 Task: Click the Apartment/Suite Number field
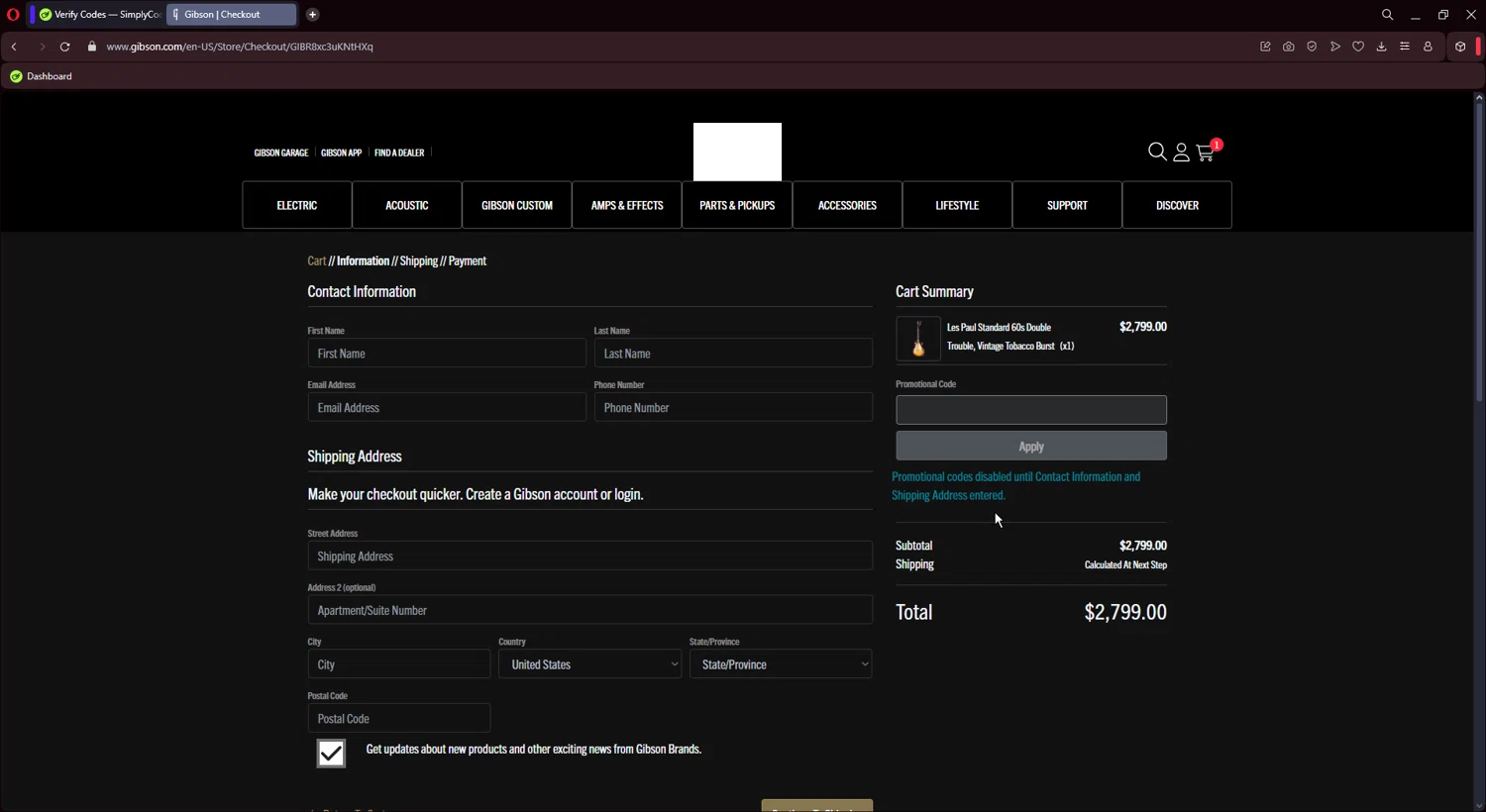590,610
